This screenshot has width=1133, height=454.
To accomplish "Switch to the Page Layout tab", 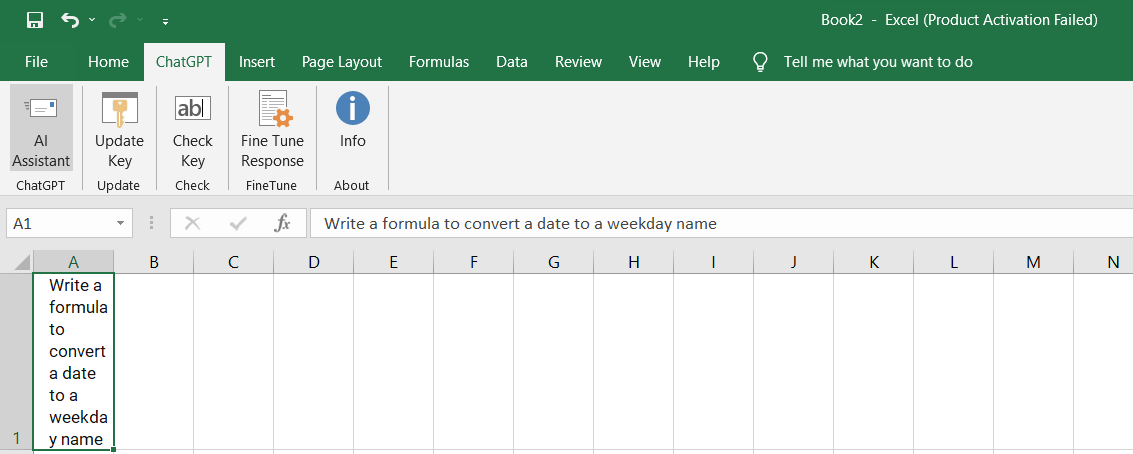I will pyautogui.click(x=342, y=62).
